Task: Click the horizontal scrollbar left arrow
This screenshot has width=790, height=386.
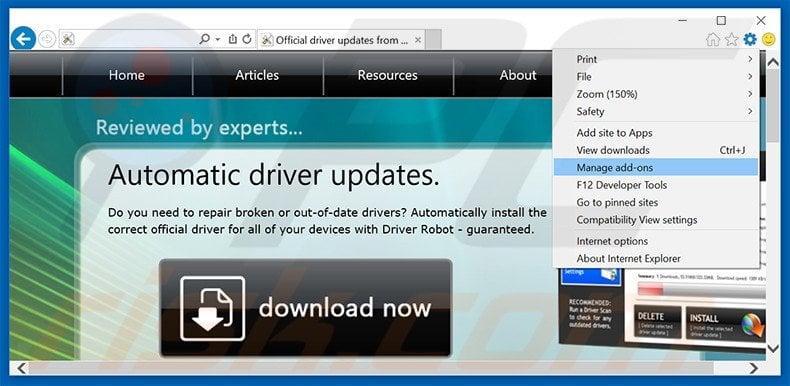Action: [21, 368]
